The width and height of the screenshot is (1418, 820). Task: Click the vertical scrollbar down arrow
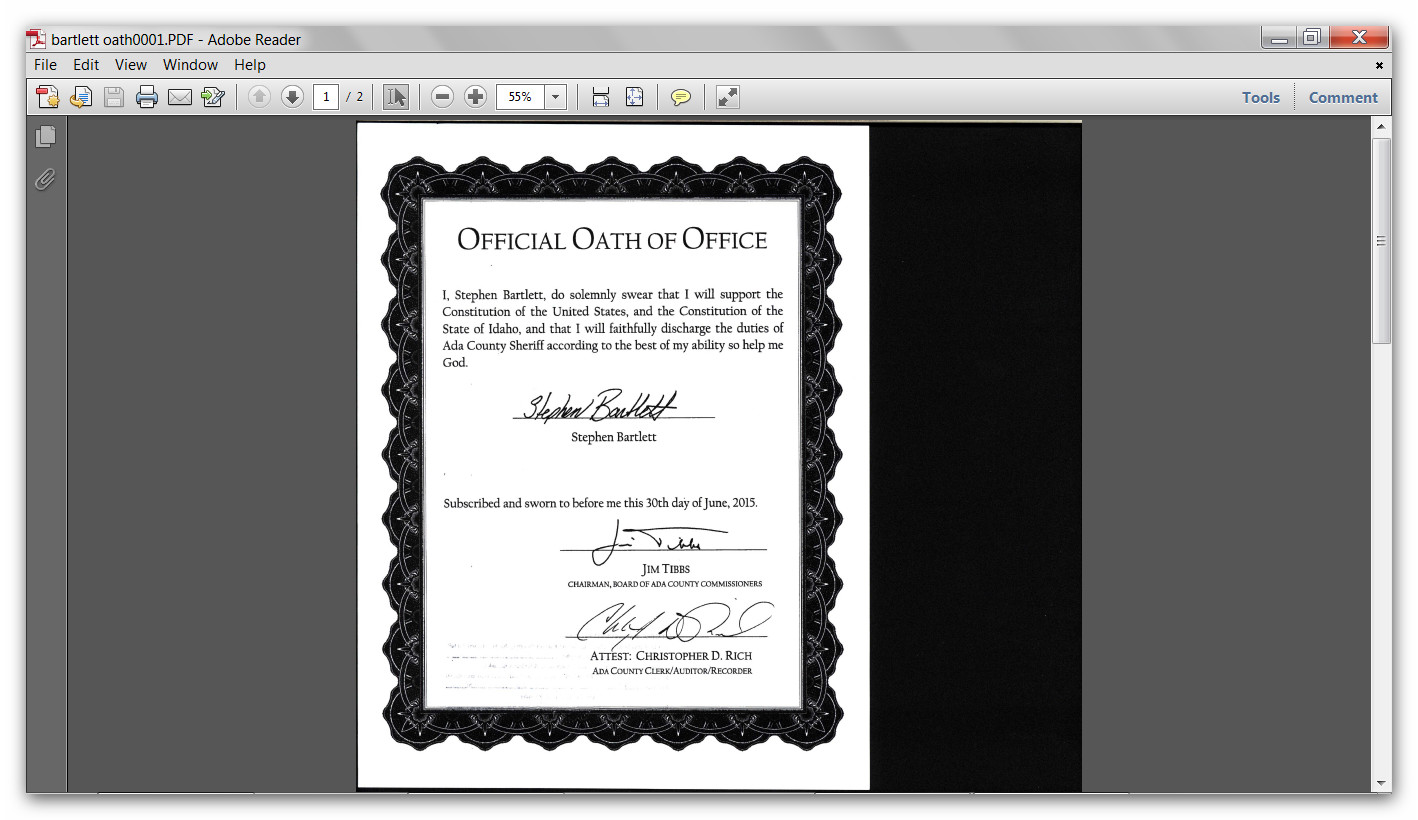coord(1381,783)
